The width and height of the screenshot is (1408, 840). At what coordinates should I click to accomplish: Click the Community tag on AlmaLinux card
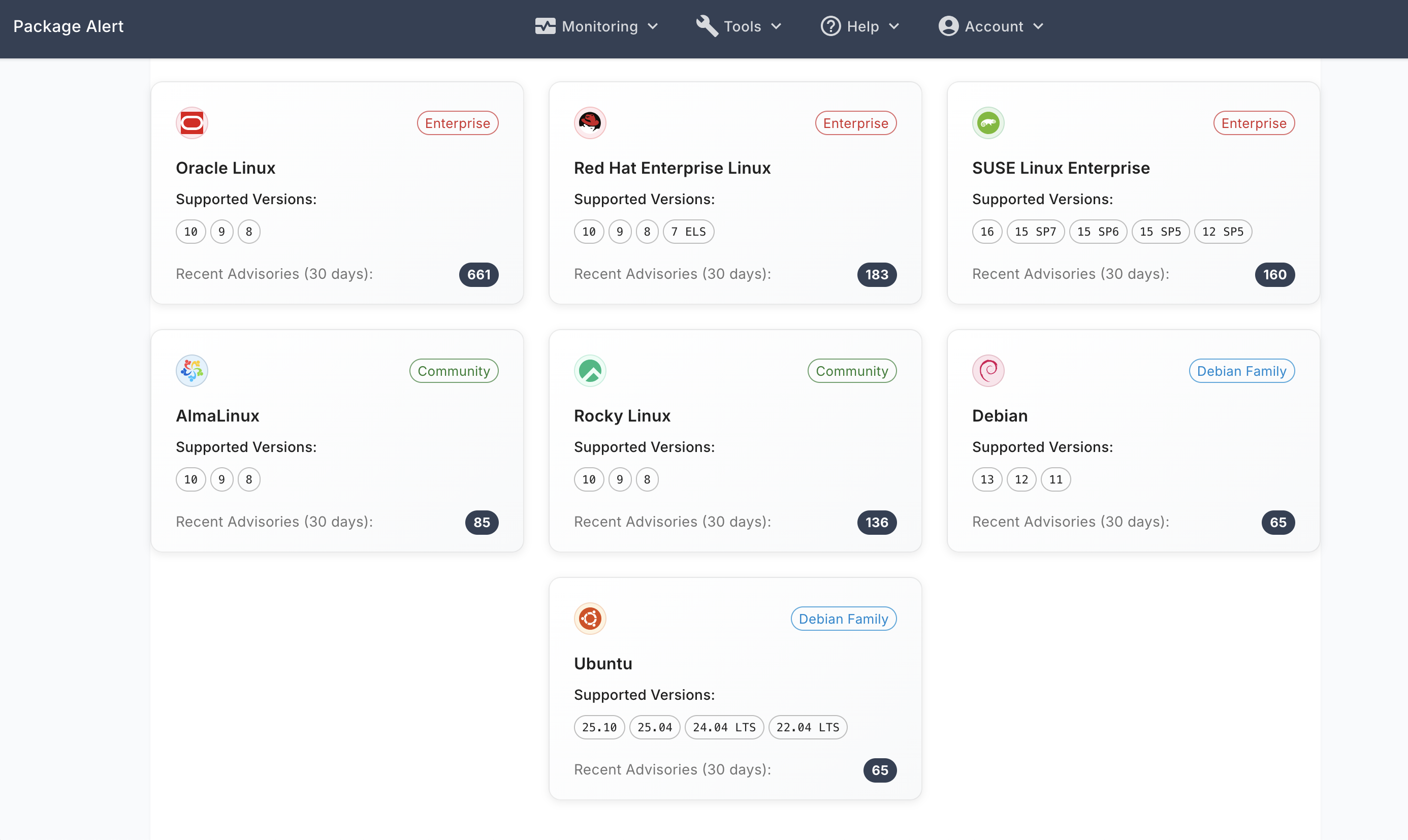pyautogui.click(x=454, y=371)
